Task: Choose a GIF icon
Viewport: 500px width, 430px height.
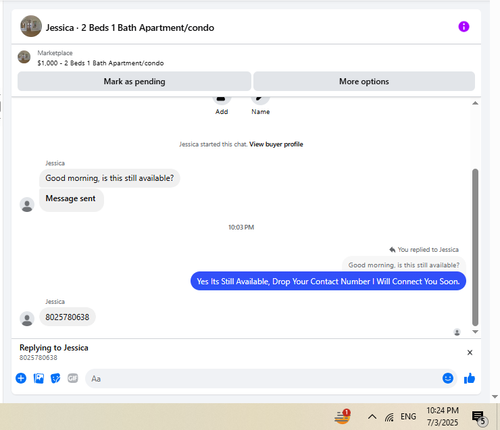Action: point(73,378)
